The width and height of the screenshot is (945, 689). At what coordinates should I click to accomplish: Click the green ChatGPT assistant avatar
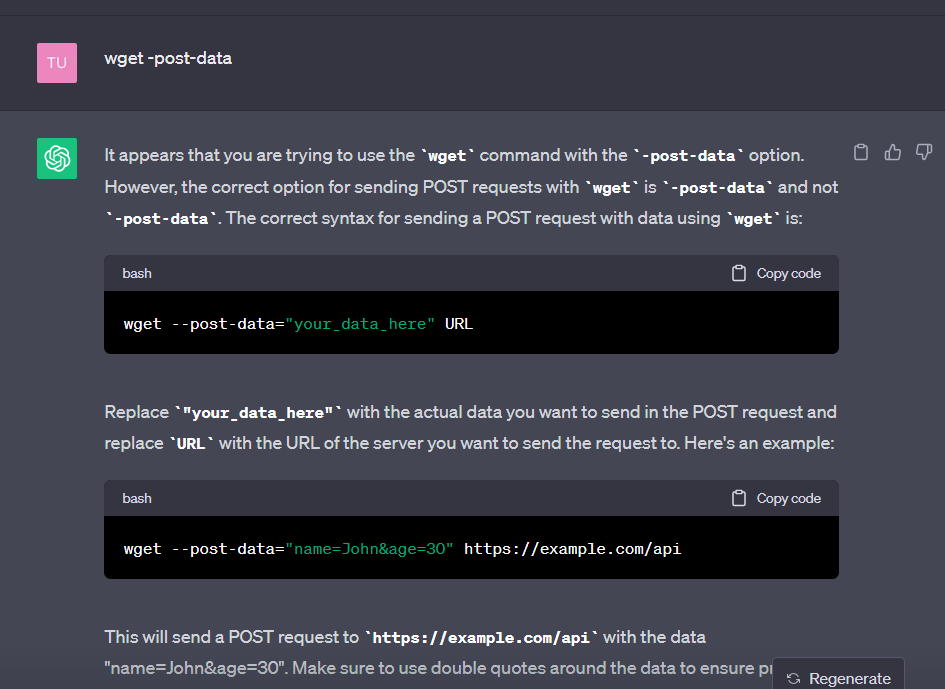point(57,158)
